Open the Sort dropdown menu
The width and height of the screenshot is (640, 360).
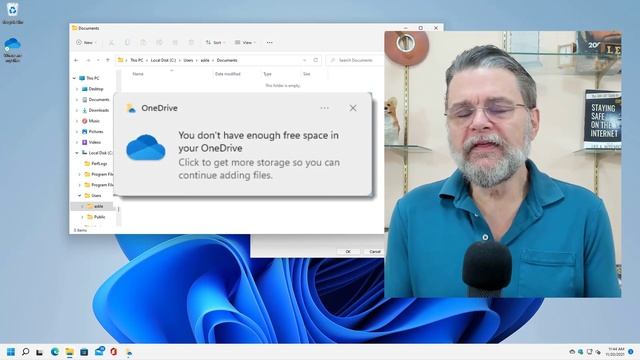tap(215, 42)
